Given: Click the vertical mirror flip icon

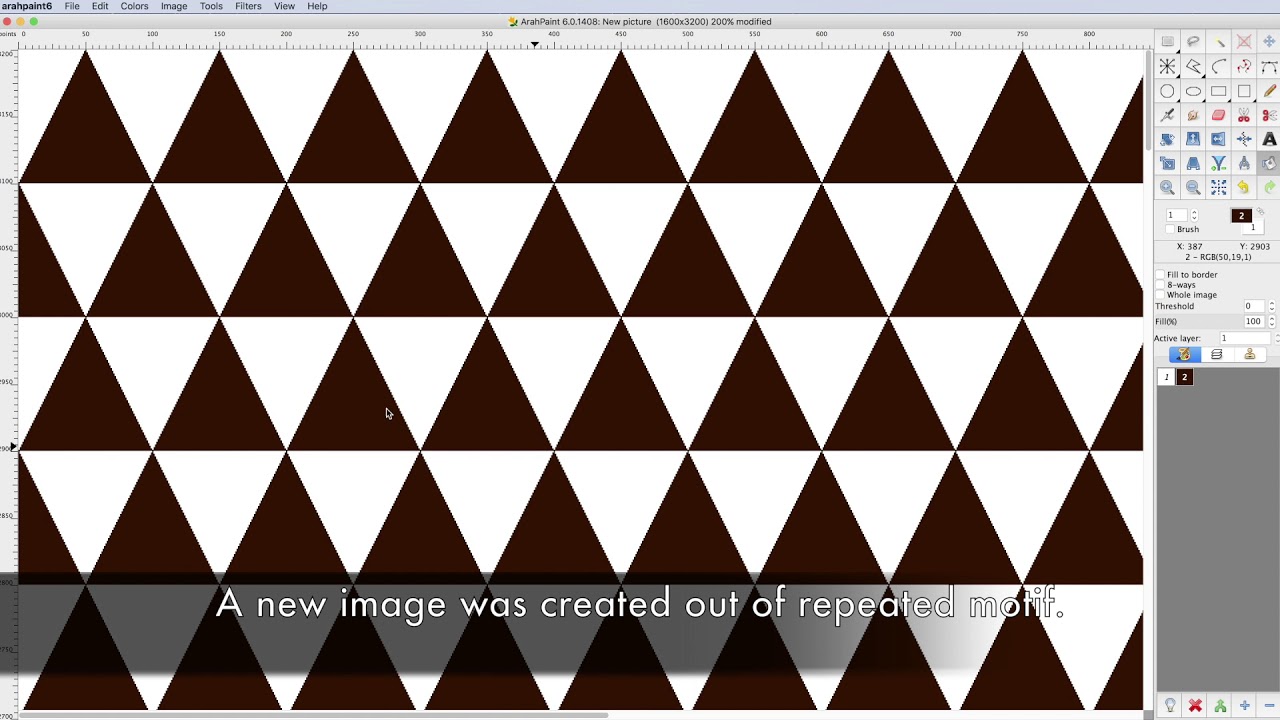Looking at the screenshot, I should coord(1193,139).
